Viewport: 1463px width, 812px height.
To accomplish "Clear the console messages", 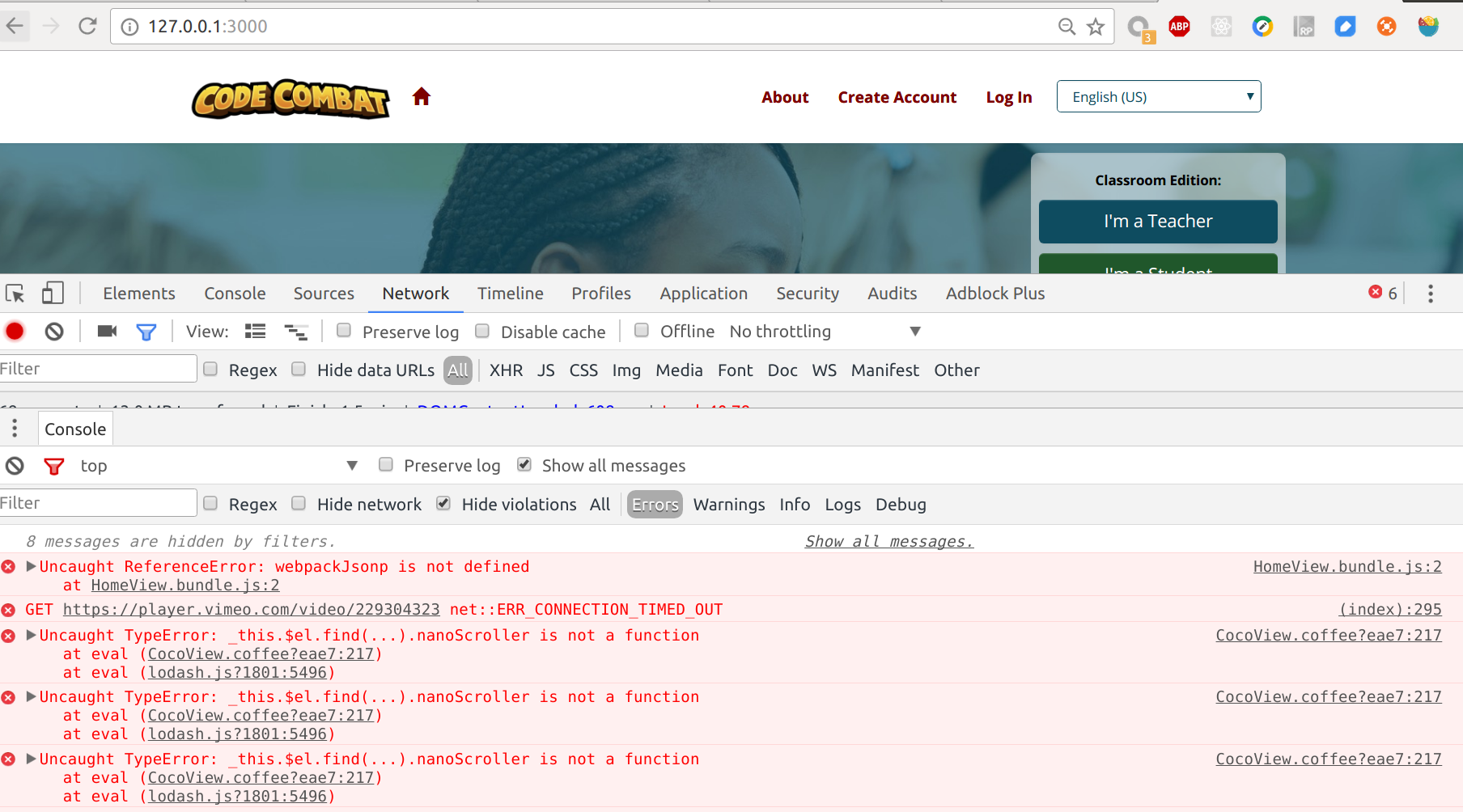I will point(15,465).
